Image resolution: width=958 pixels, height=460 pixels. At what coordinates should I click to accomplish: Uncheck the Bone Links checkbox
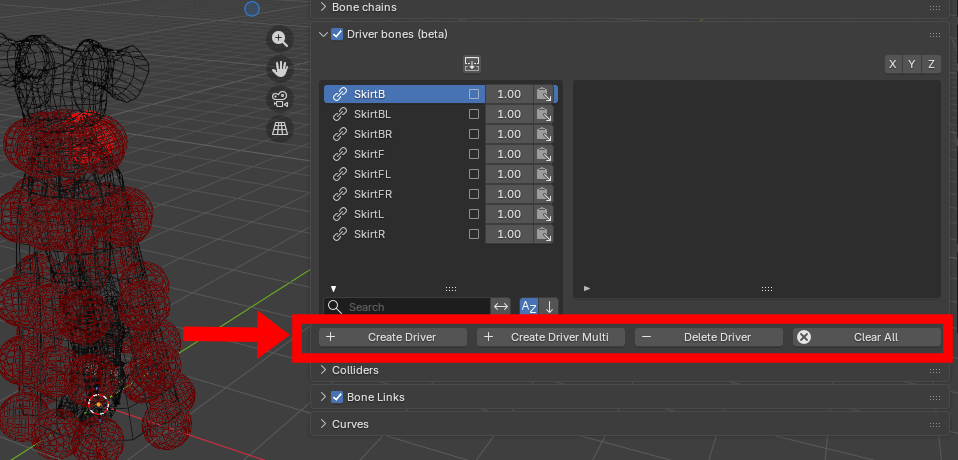[x=337, y=397]
